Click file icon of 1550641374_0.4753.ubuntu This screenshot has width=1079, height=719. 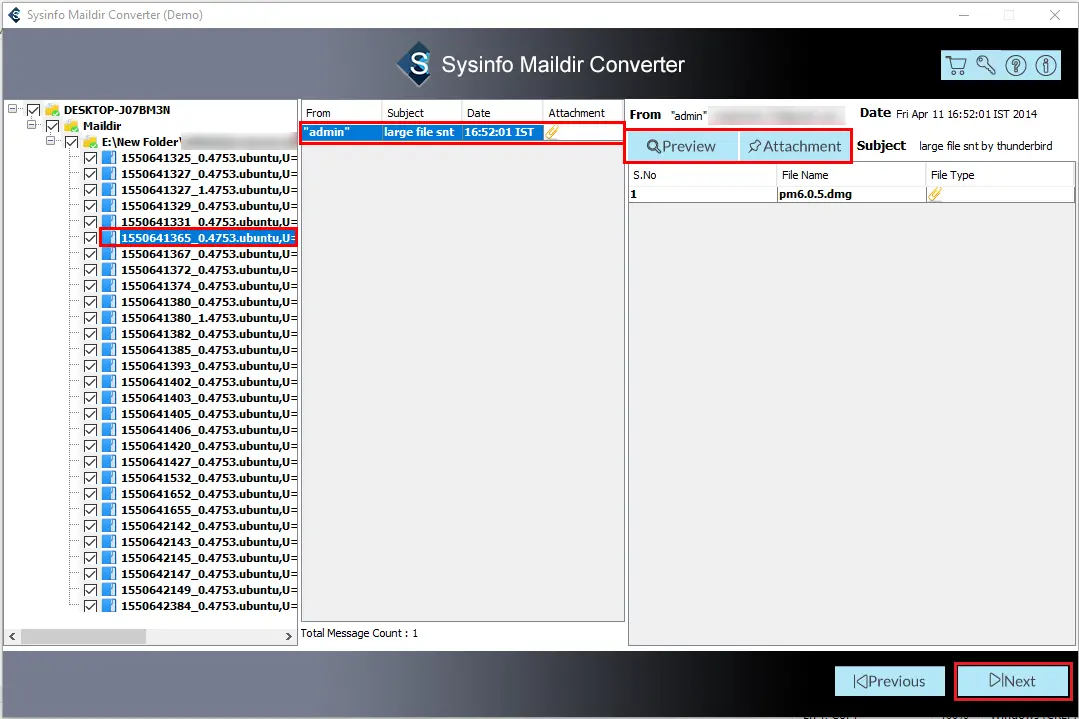click(109, 286)
